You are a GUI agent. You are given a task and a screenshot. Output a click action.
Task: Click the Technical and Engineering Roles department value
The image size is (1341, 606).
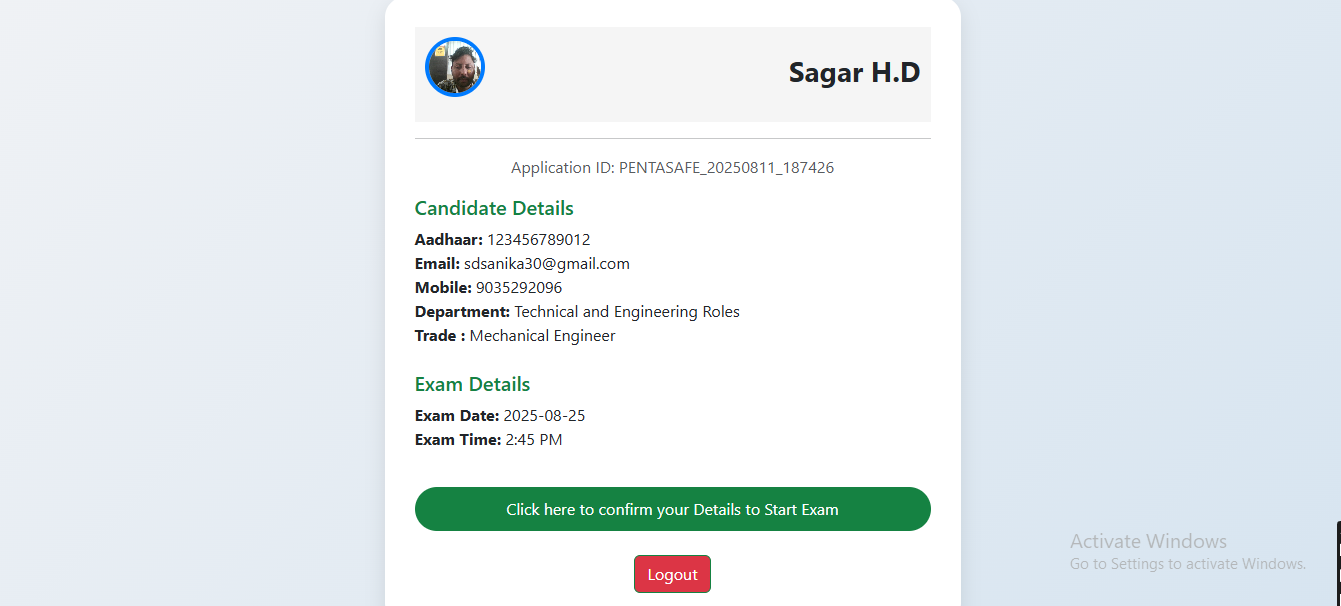tap(627, 312)
